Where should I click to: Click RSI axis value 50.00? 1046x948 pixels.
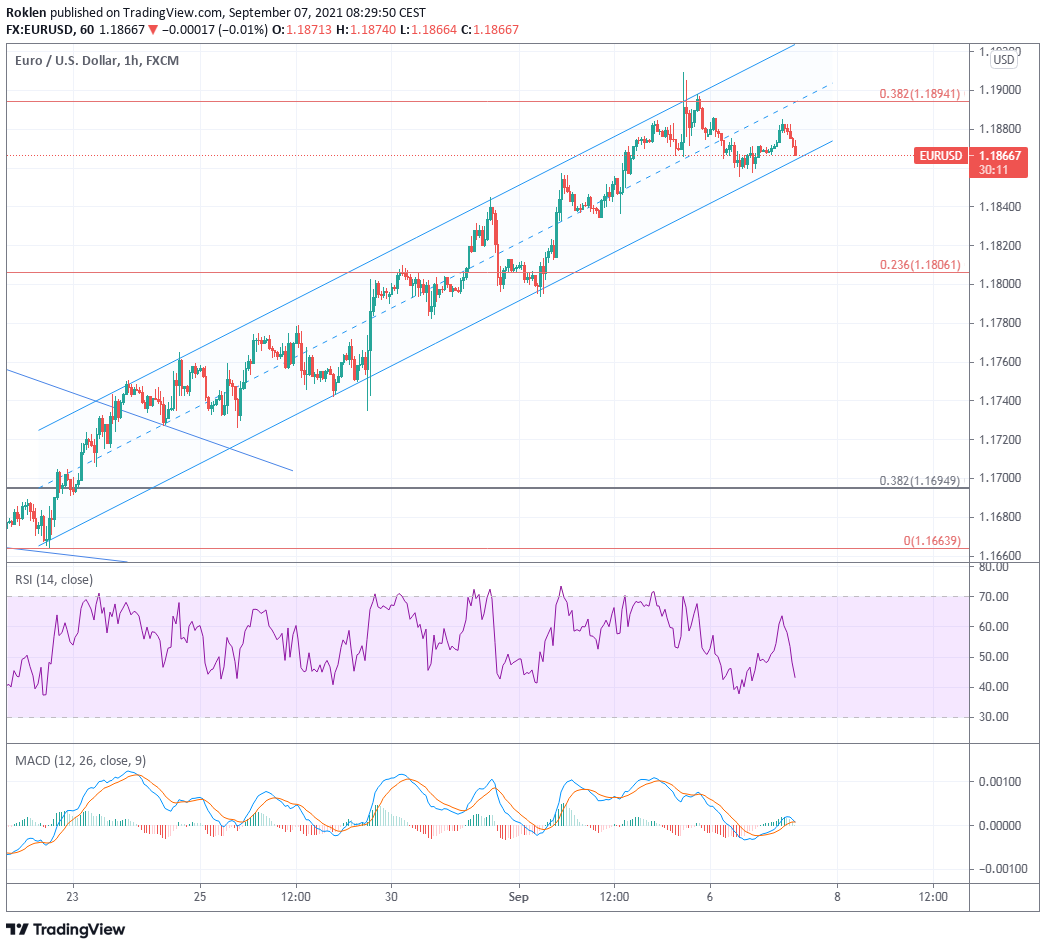tap(993, 657)
